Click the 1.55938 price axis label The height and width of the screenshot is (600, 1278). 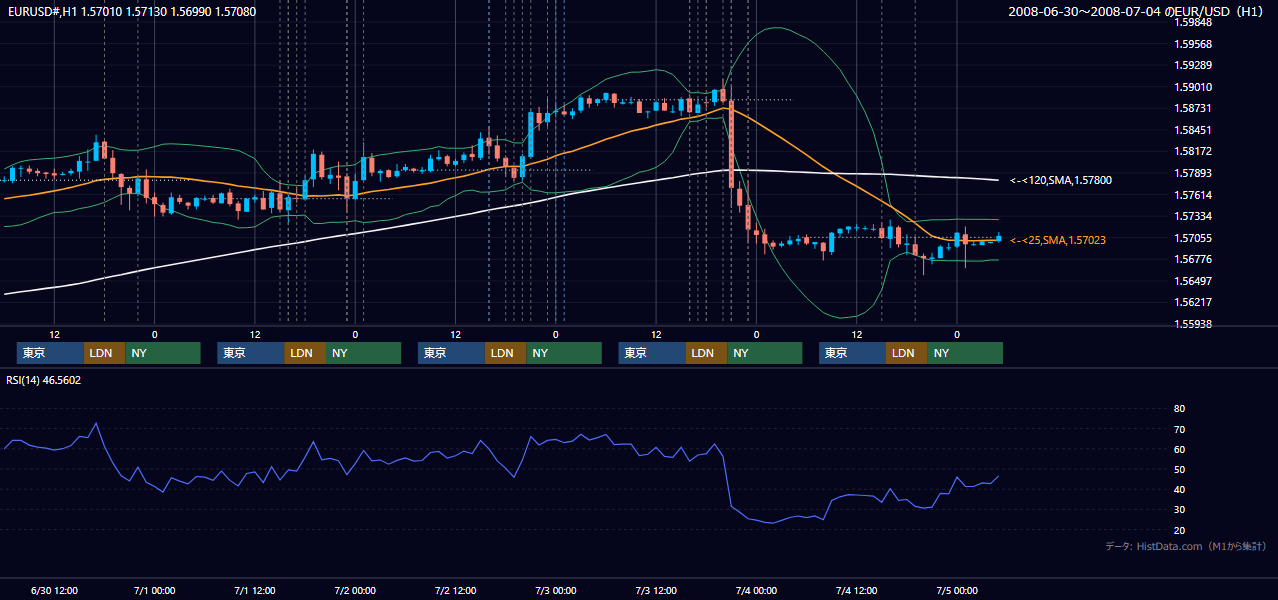[1193, 324]
